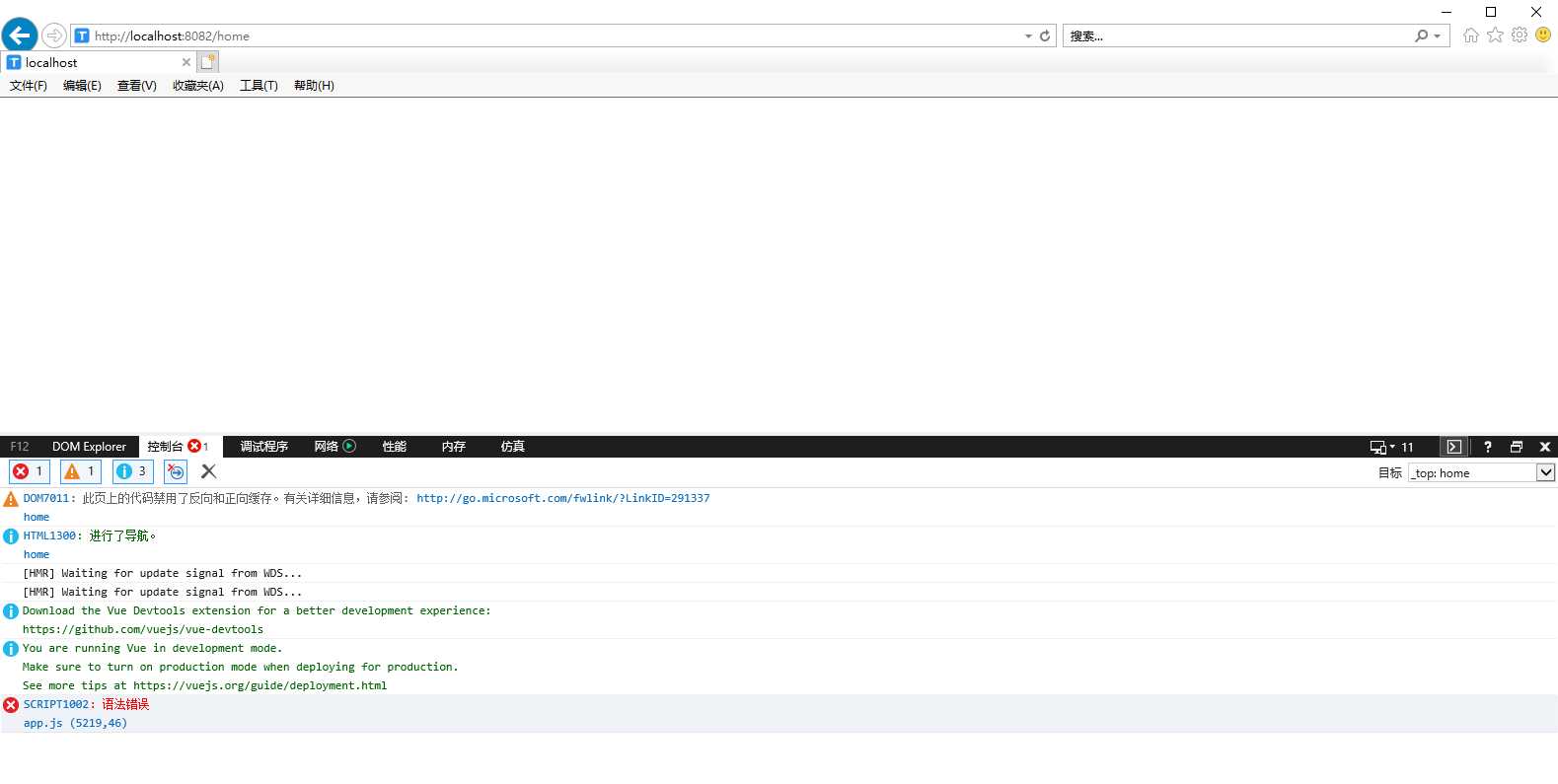Image resolution: width=1558 pixels, height=784 pixels.
Task: Select the 'running Vue in development mode' message
Action: [152, 648]
